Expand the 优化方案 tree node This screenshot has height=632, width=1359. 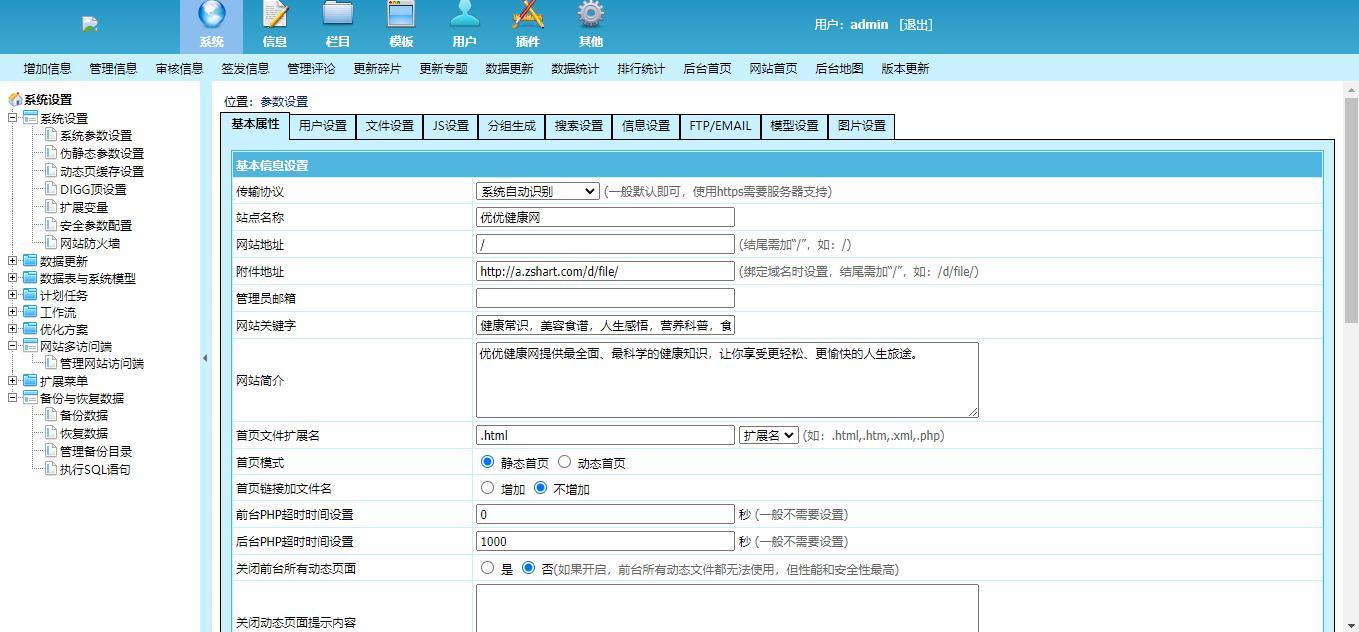[13, 329]
